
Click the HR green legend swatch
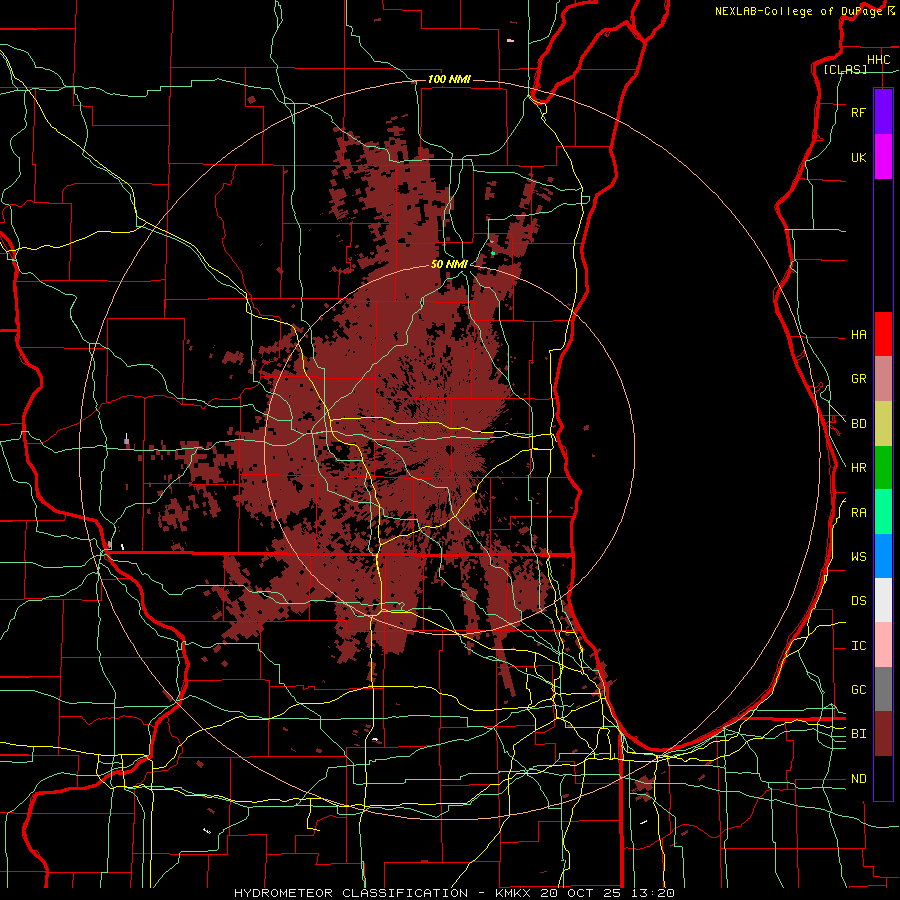[883, 467]
